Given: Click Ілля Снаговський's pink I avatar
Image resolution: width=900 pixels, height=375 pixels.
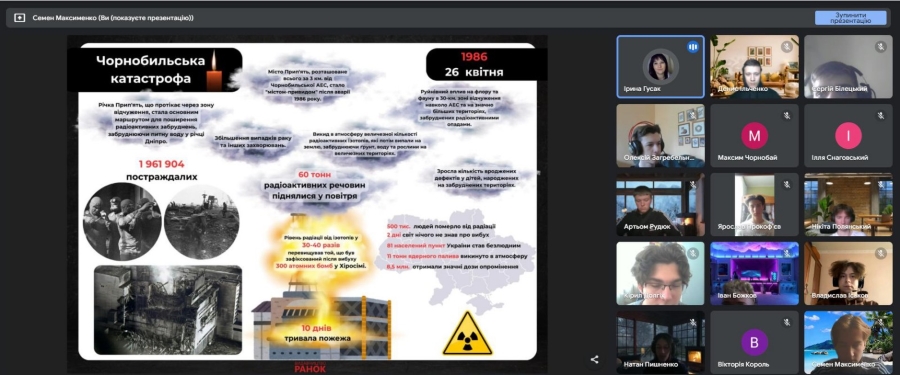Looking at the screenshot, I should [848, 136].
